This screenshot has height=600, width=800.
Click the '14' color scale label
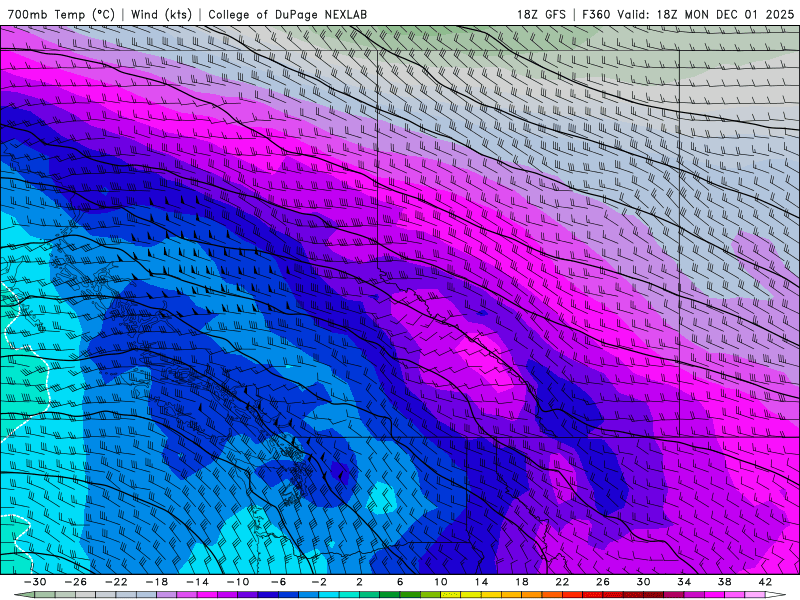pos(481,582)
